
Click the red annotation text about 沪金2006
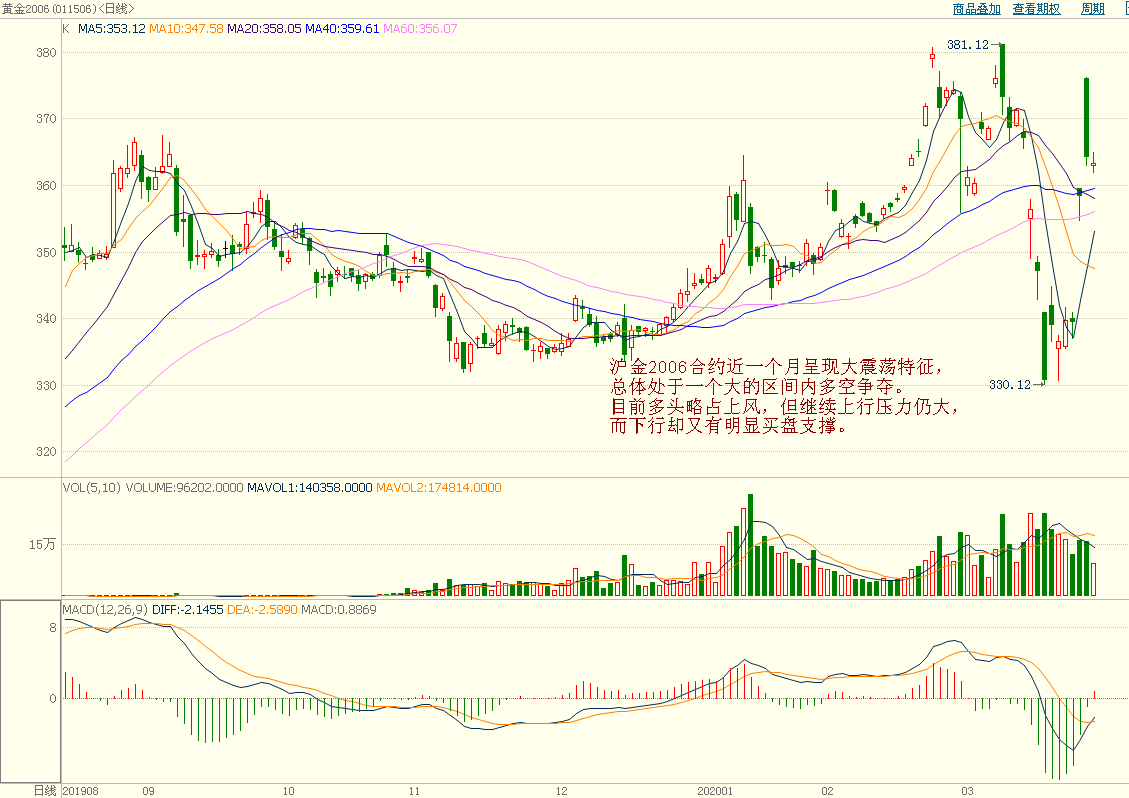click(783, 396)
